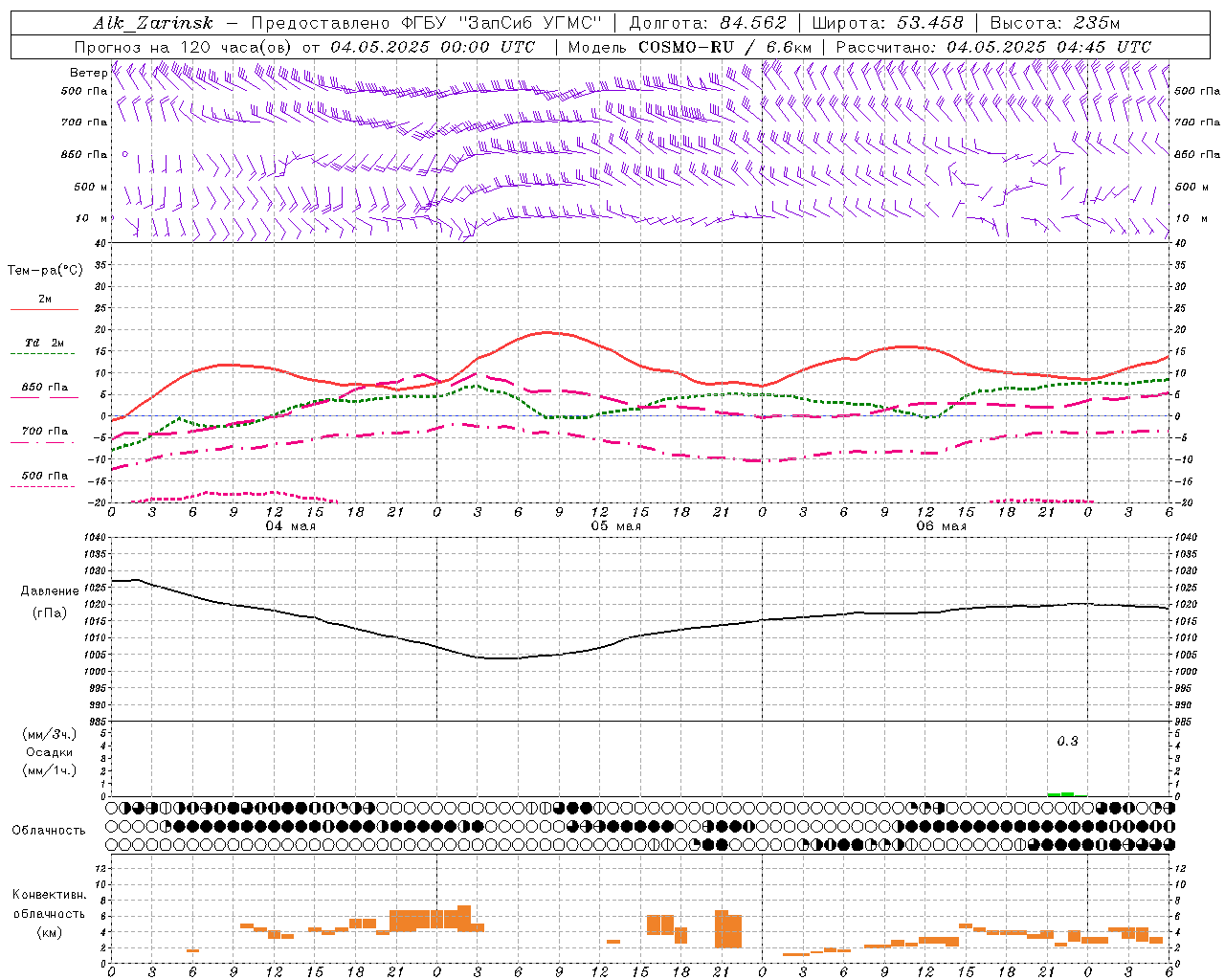Click the (мм/3ч.) precipitation unit label
Image resolution: width=1225 pixels, height=980 pixels.
(50, 734)
